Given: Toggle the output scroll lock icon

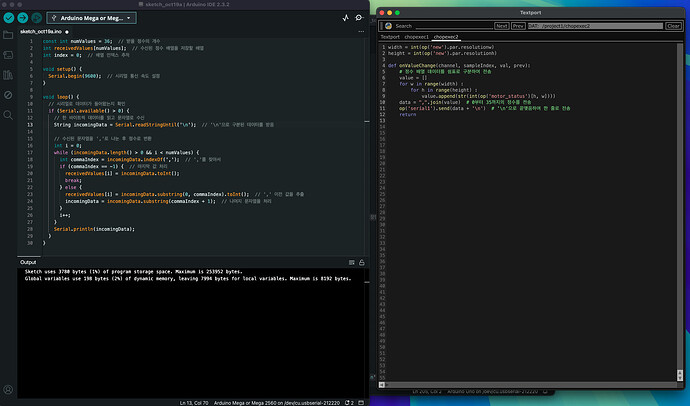Looking at the screenshot, I should 362,263.
